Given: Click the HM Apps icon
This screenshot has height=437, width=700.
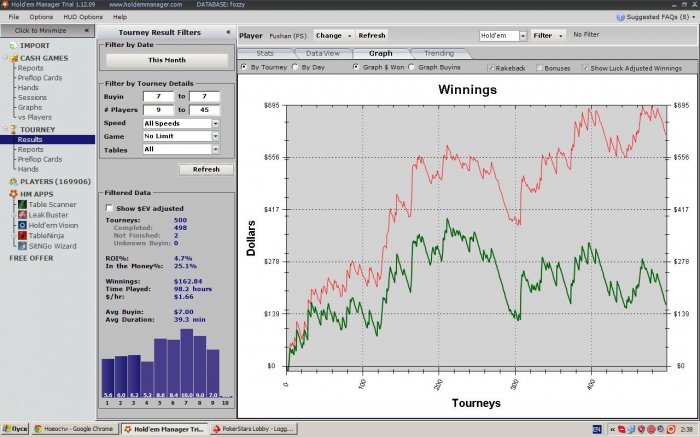Looking at the screenshot, I should pyautogui.click(x=13, y=194).
